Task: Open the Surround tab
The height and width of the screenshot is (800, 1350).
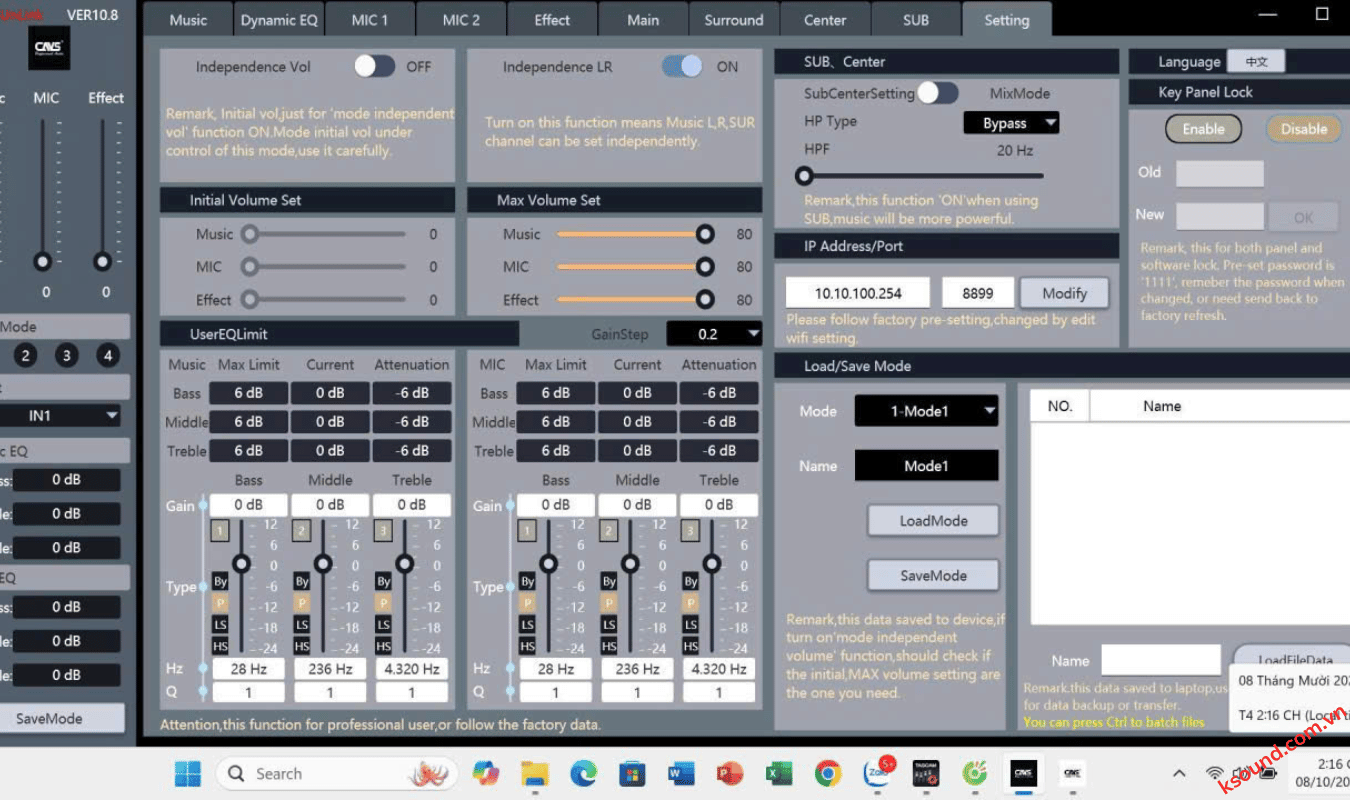Action: [733, 20]
